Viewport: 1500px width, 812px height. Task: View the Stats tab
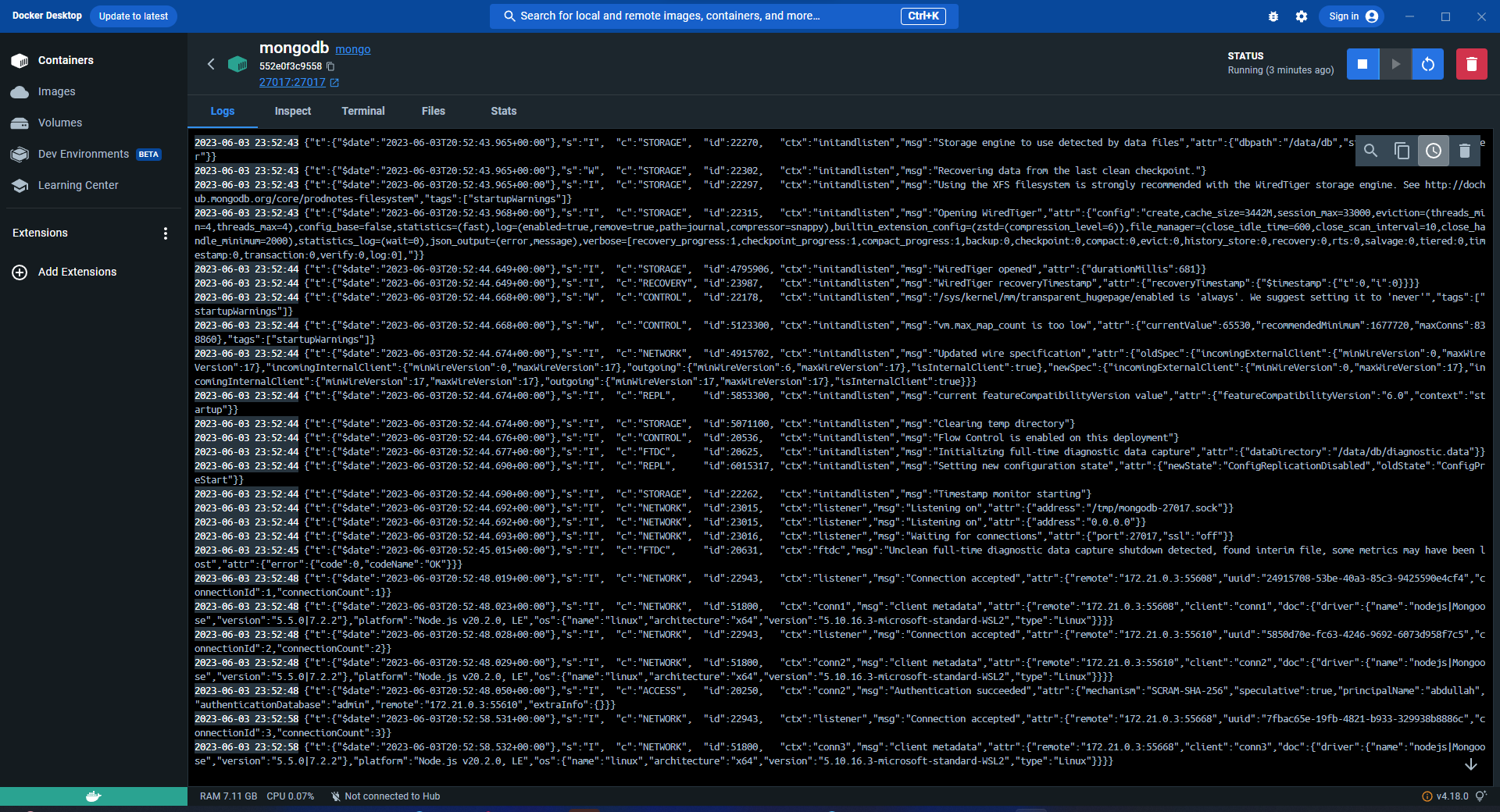pos(504,111)
